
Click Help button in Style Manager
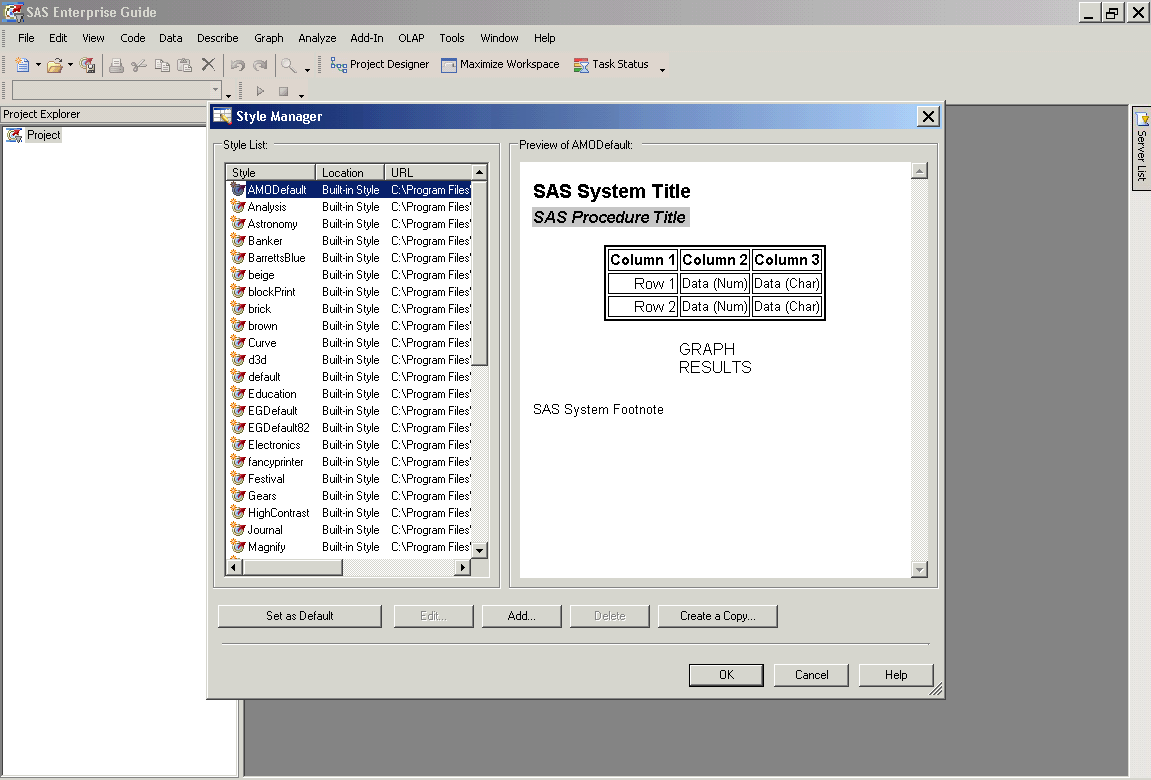click(896, 674)
